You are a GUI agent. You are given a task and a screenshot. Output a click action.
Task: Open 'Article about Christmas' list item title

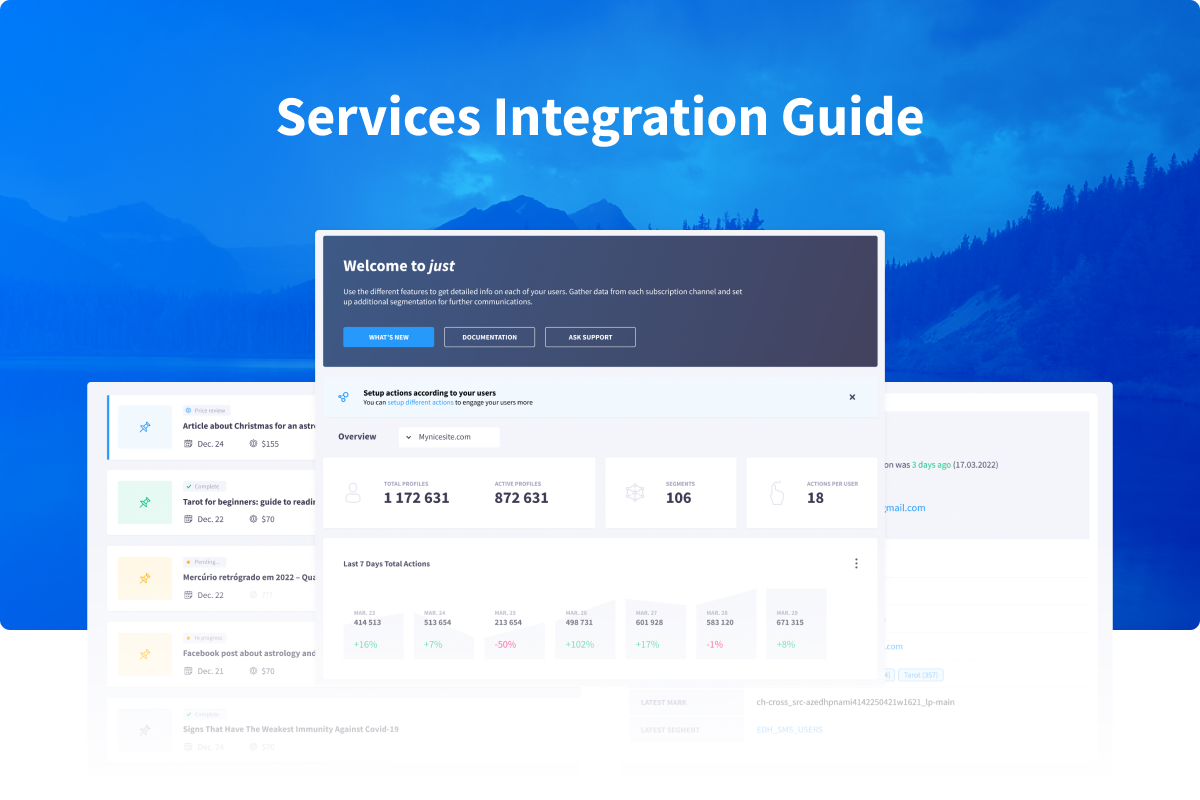(x=249, y=426)
